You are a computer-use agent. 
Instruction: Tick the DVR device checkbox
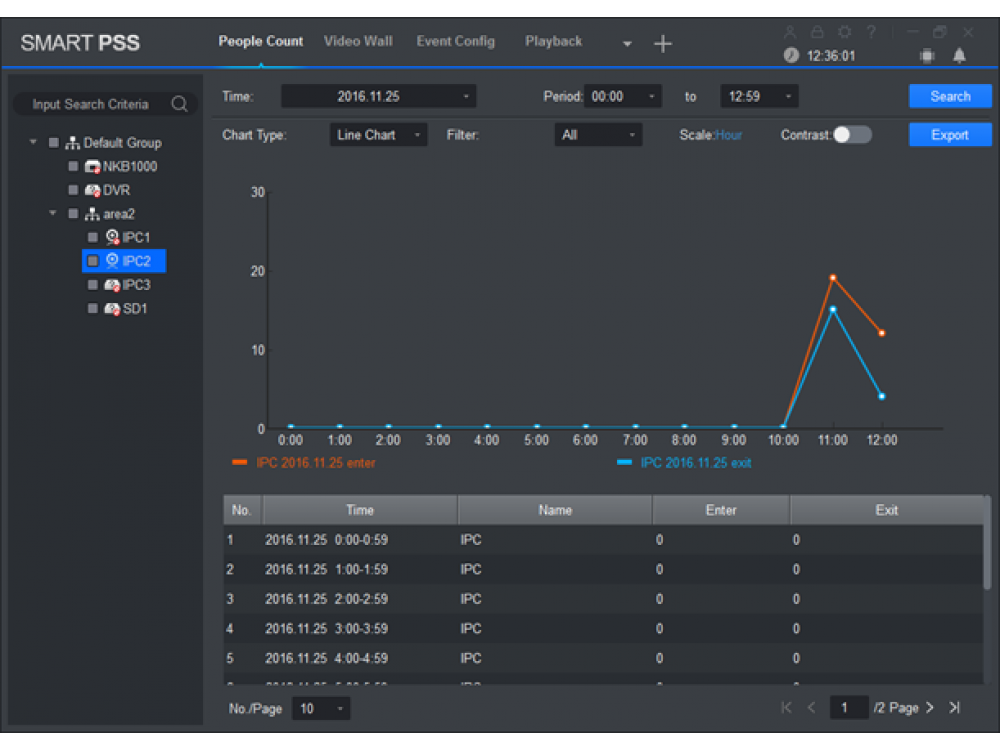[73, 190]
